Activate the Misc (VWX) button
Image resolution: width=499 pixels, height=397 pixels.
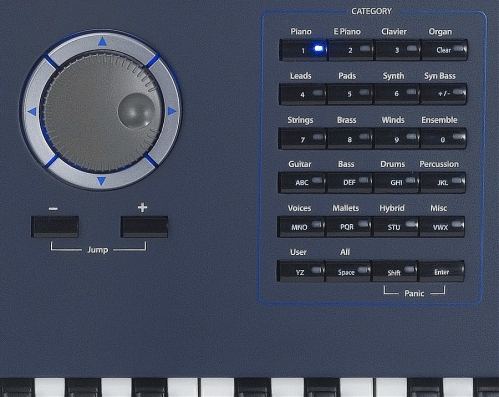click(442, 227)
